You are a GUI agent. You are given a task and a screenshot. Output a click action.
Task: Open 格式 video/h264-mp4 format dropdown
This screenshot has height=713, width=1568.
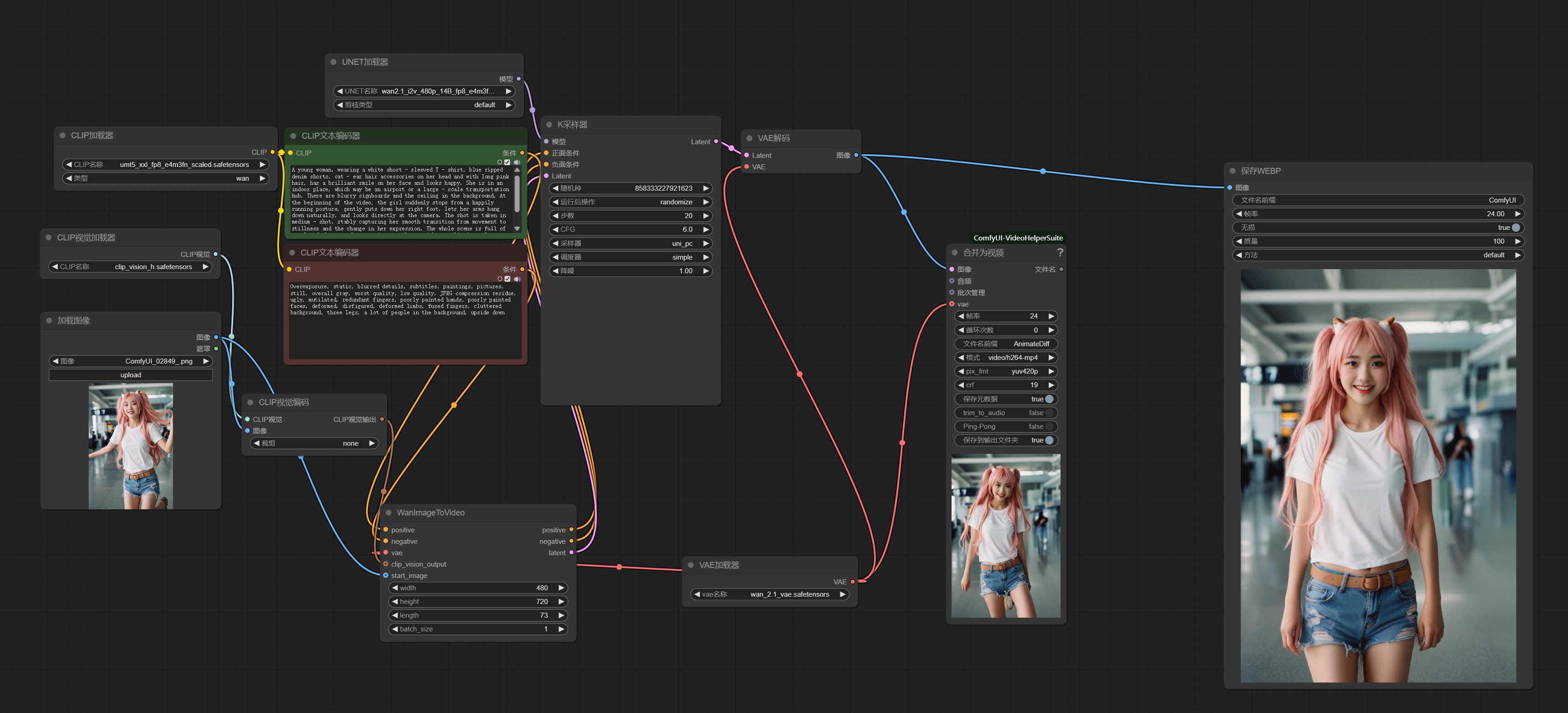pyautogui.click(x=1005, y=358)
